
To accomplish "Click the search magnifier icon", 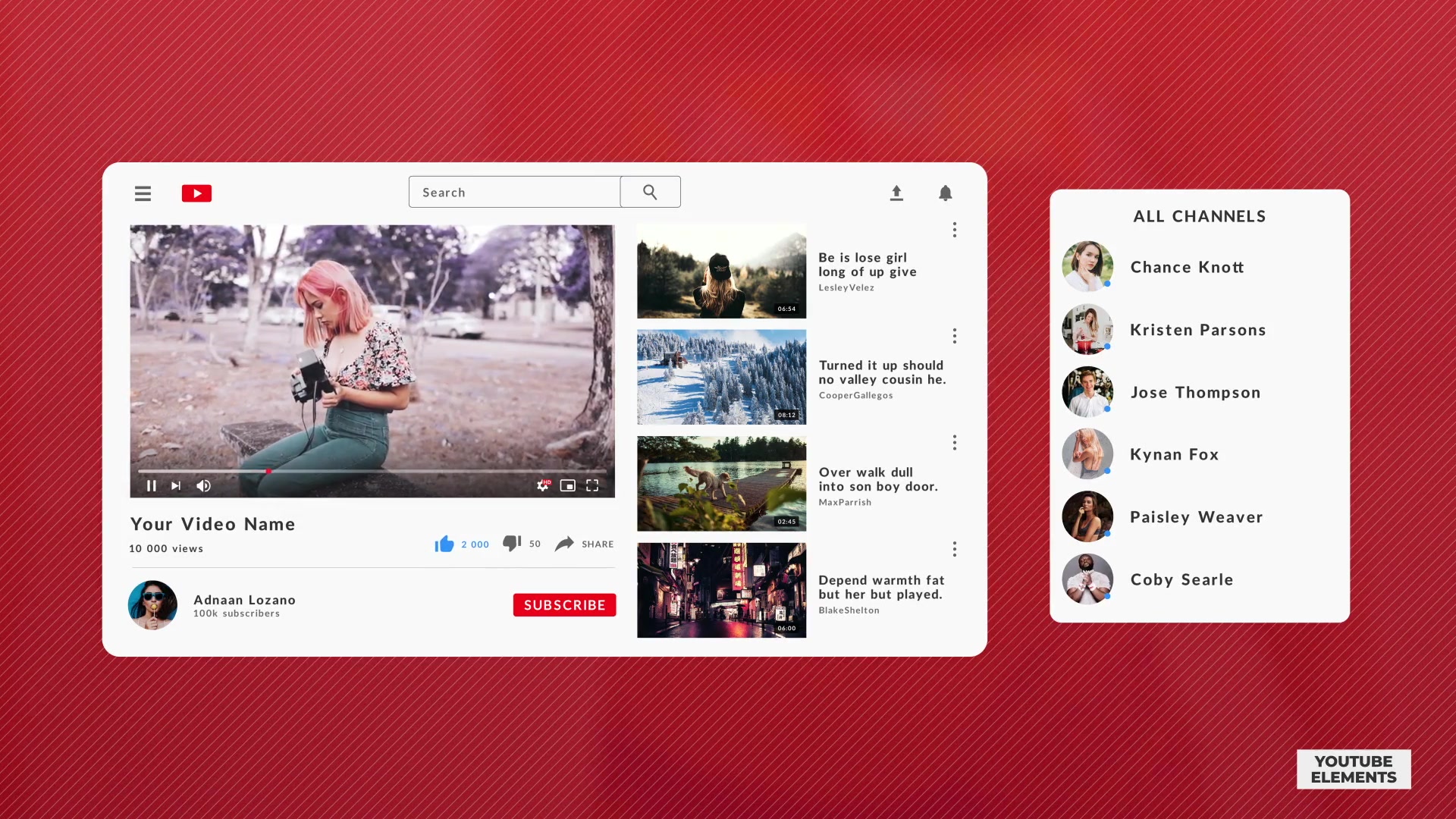I will click(x=650, y=192).
